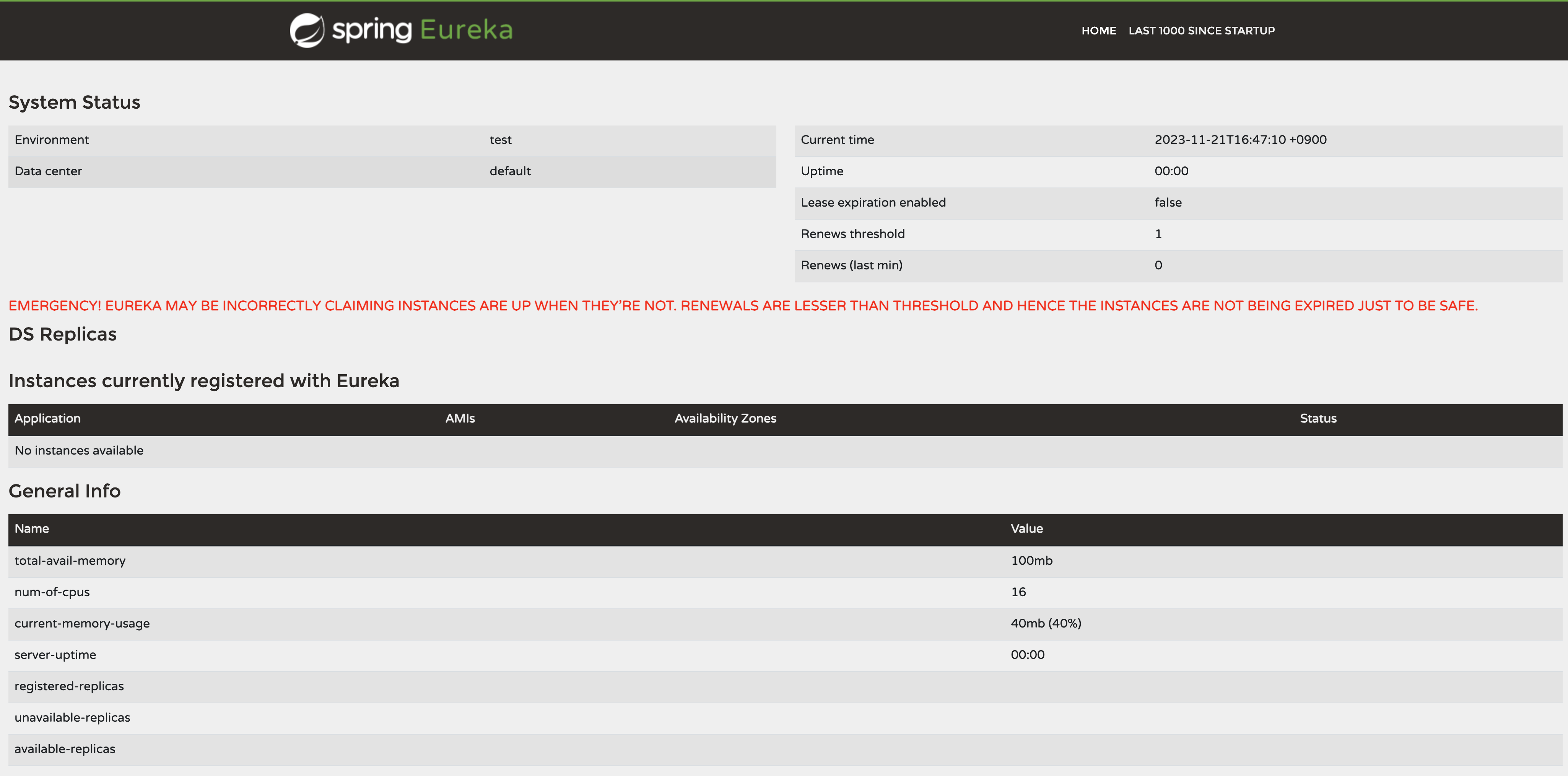Click the 40mb (40%) usage value
The image size is (1568, 776).
[x=1046, y=623]
